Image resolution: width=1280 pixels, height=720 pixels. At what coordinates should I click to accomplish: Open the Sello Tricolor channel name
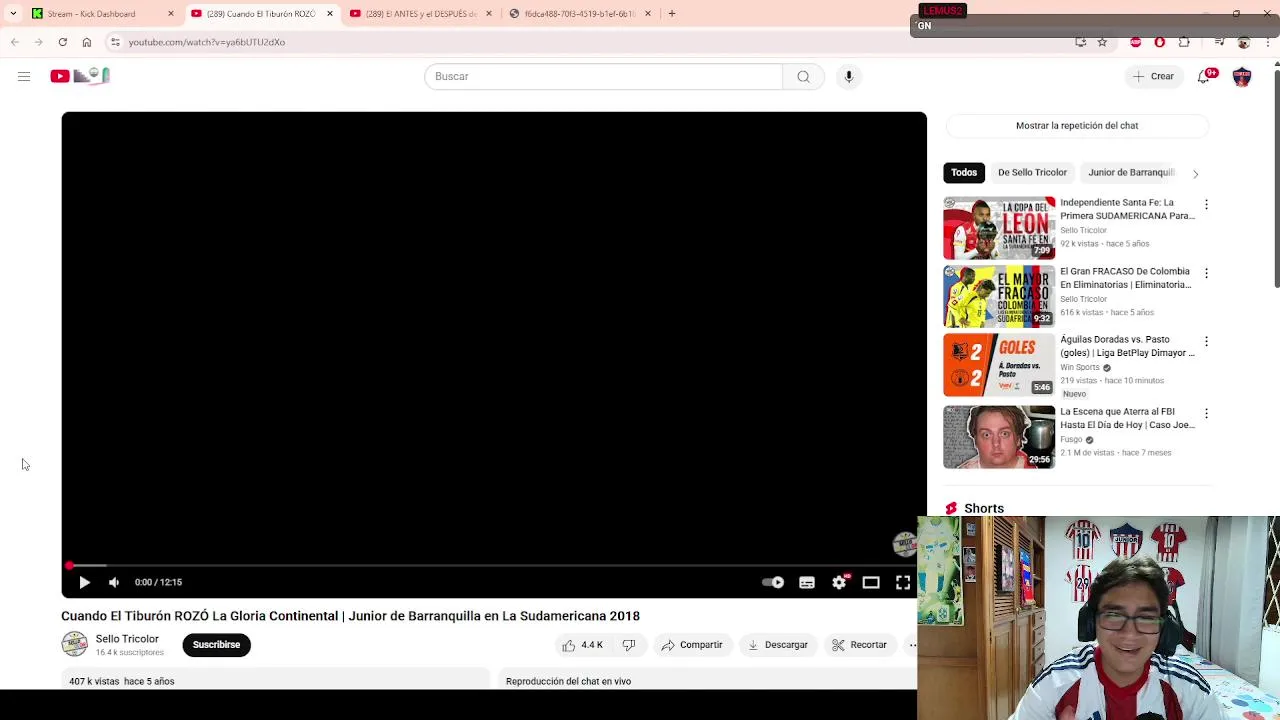127,639
